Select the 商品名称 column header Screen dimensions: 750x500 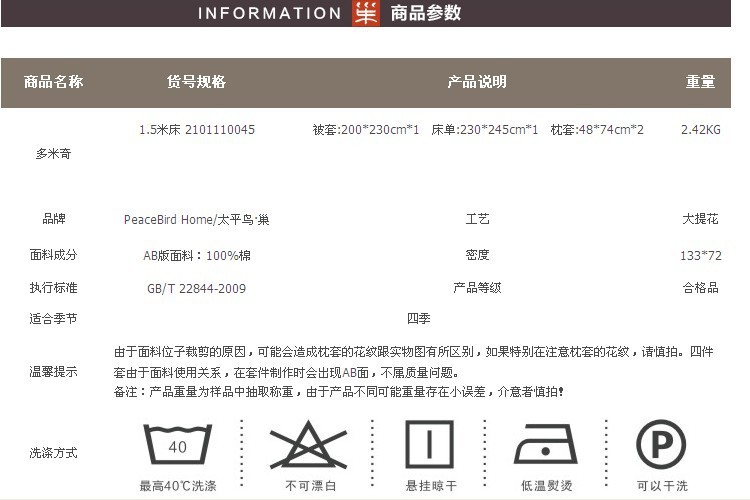[x=53, y=82]
